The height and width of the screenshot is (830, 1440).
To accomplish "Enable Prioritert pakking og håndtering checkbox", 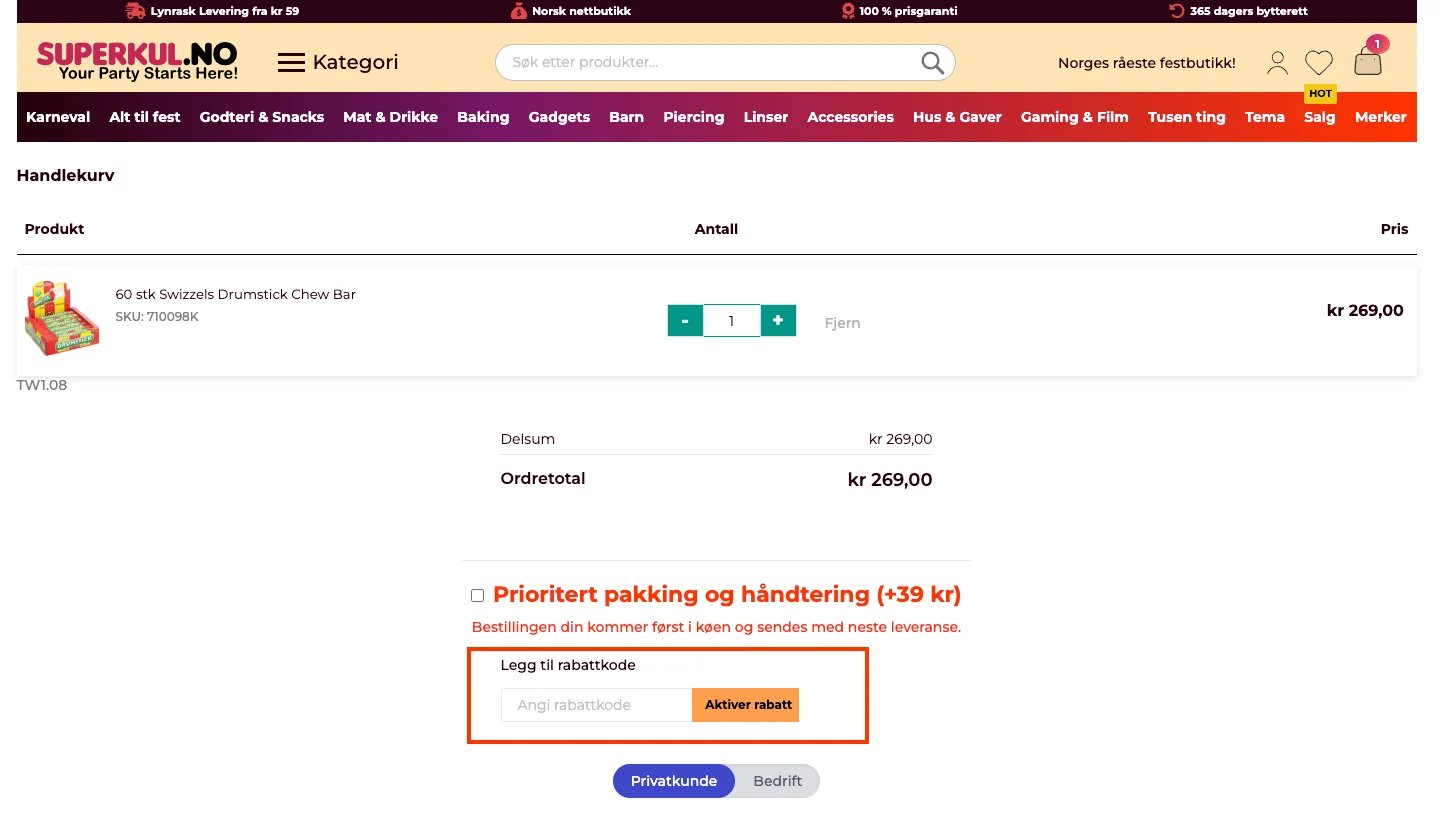I will pyautogui.click(x=477, y=596).
